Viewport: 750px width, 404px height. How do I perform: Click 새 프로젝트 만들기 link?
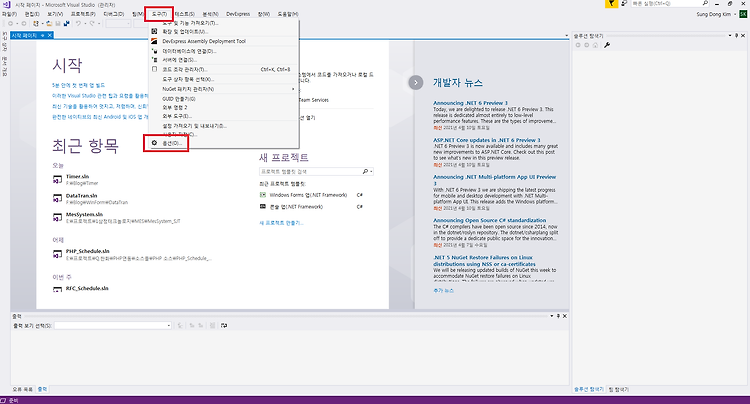coord(281,223)
